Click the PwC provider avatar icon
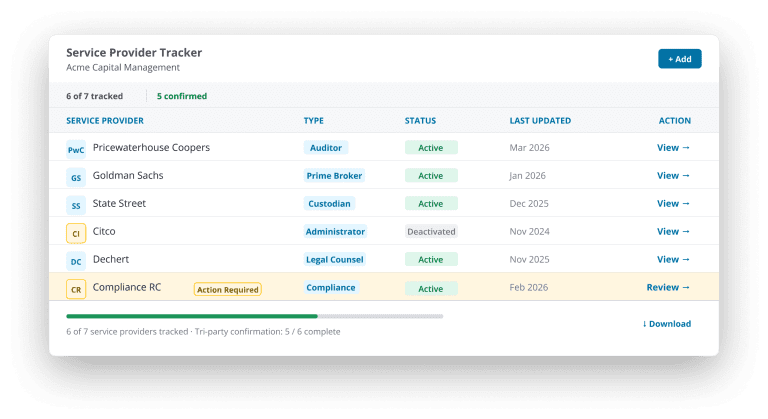768x419 pixels. coord(76,149)
